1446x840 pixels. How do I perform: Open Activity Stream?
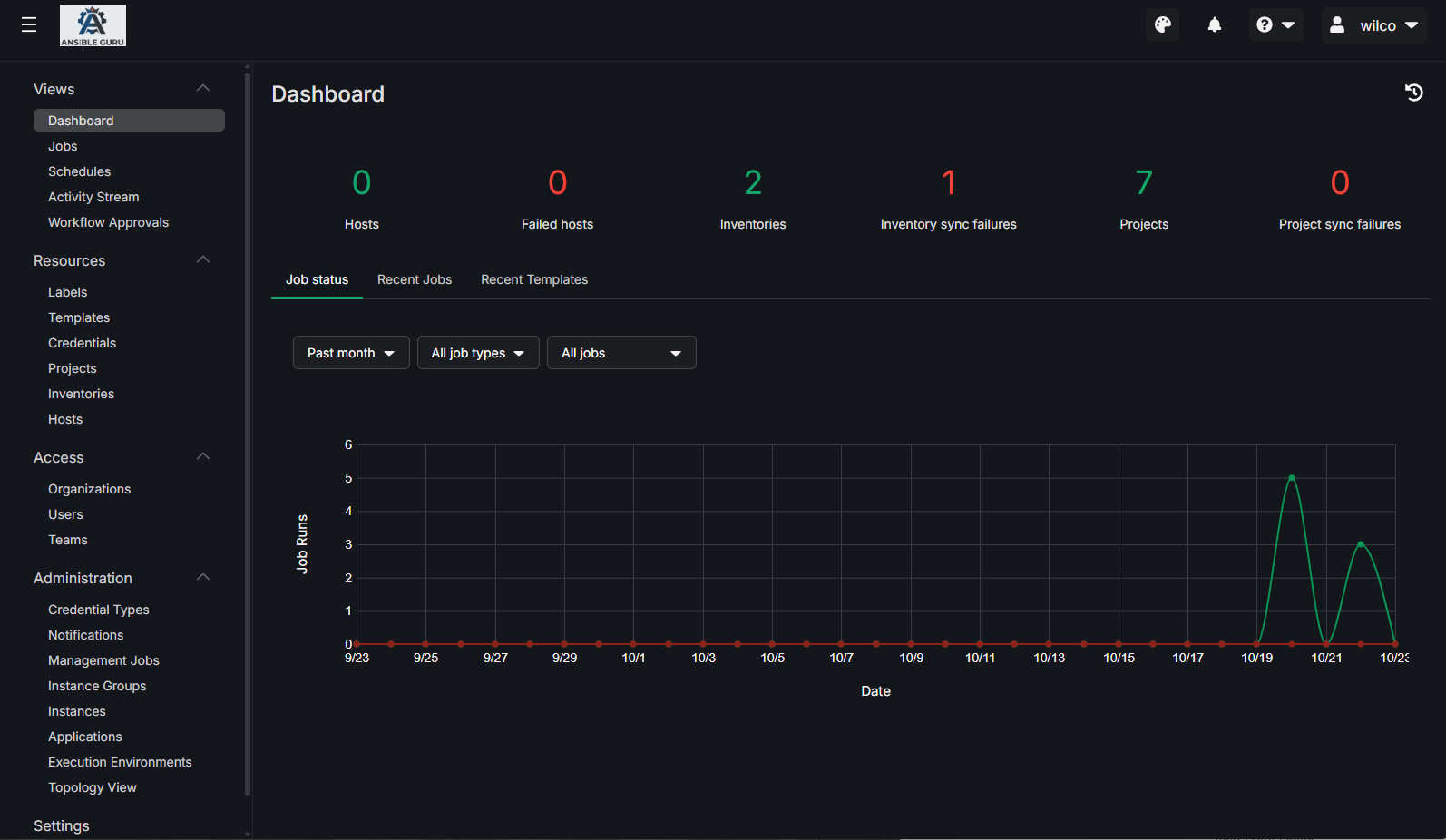pos(93,197)
